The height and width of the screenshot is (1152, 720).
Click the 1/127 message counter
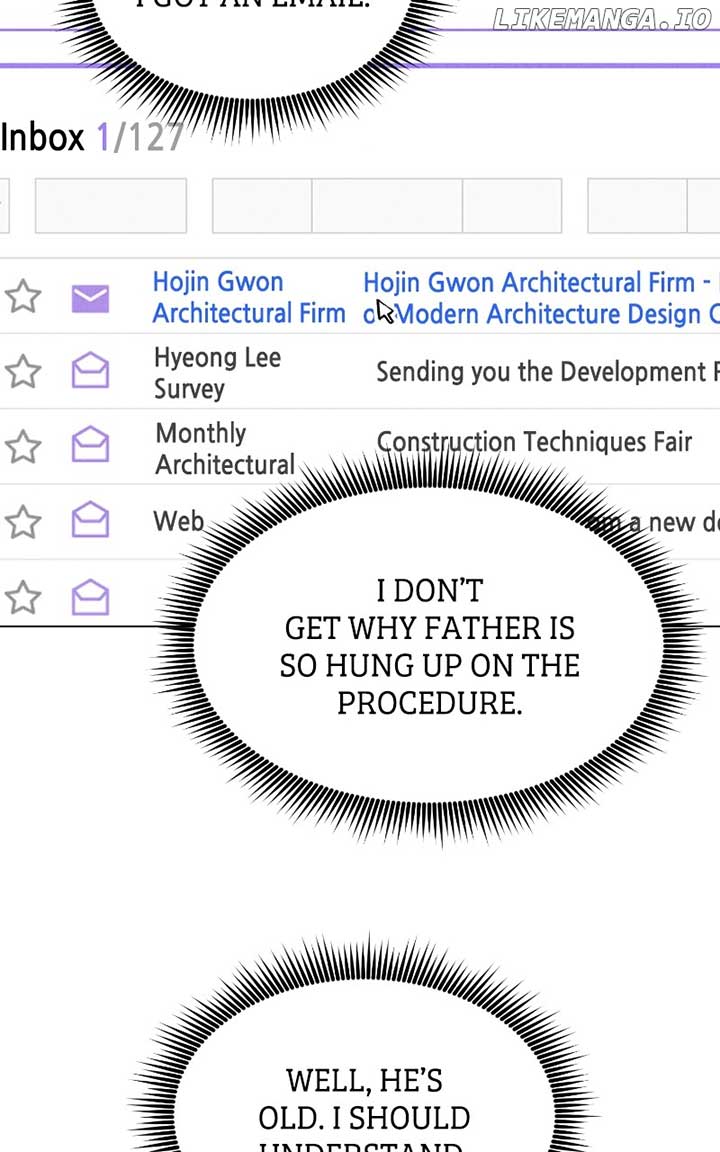click(x=140, y=137)
